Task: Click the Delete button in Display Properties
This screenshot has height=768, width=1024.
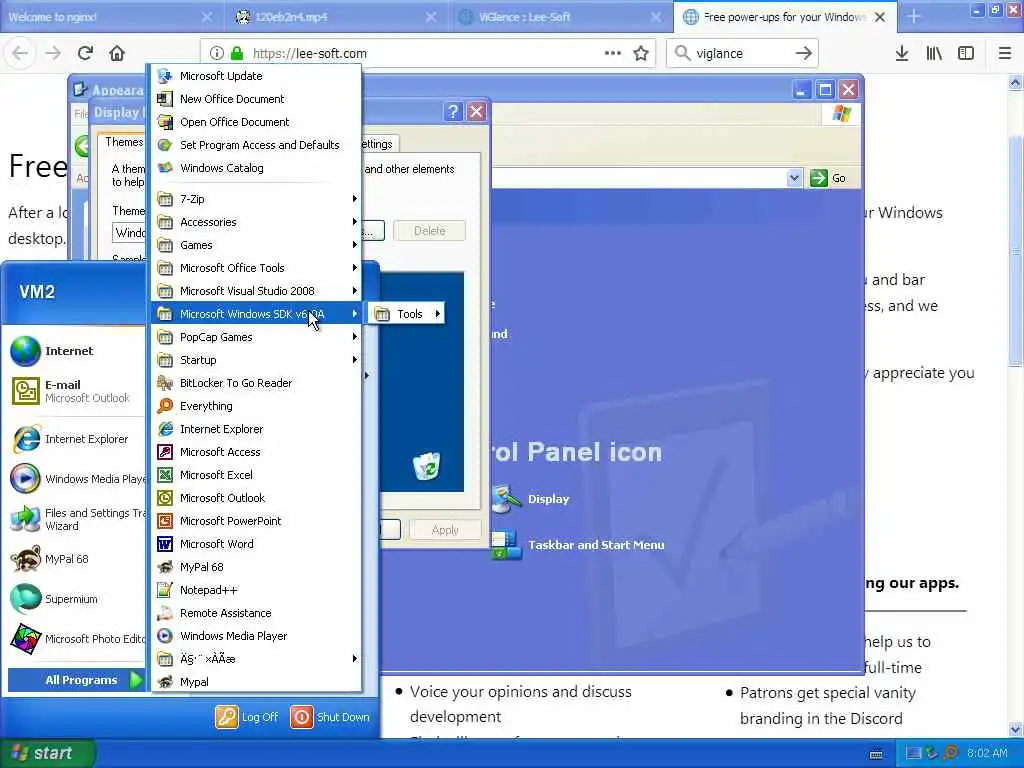Action: pyautogui.click(x=429, y=231)
